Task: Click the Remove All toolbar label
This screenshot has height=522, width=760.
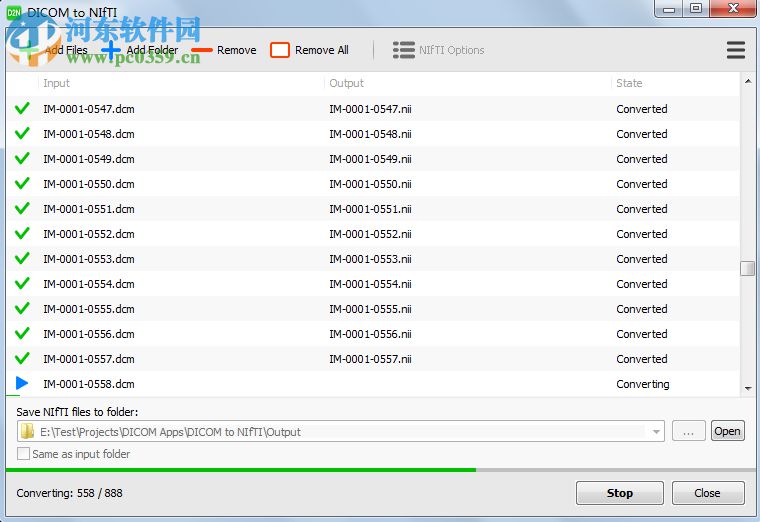Action: click(x=322, y=50)
